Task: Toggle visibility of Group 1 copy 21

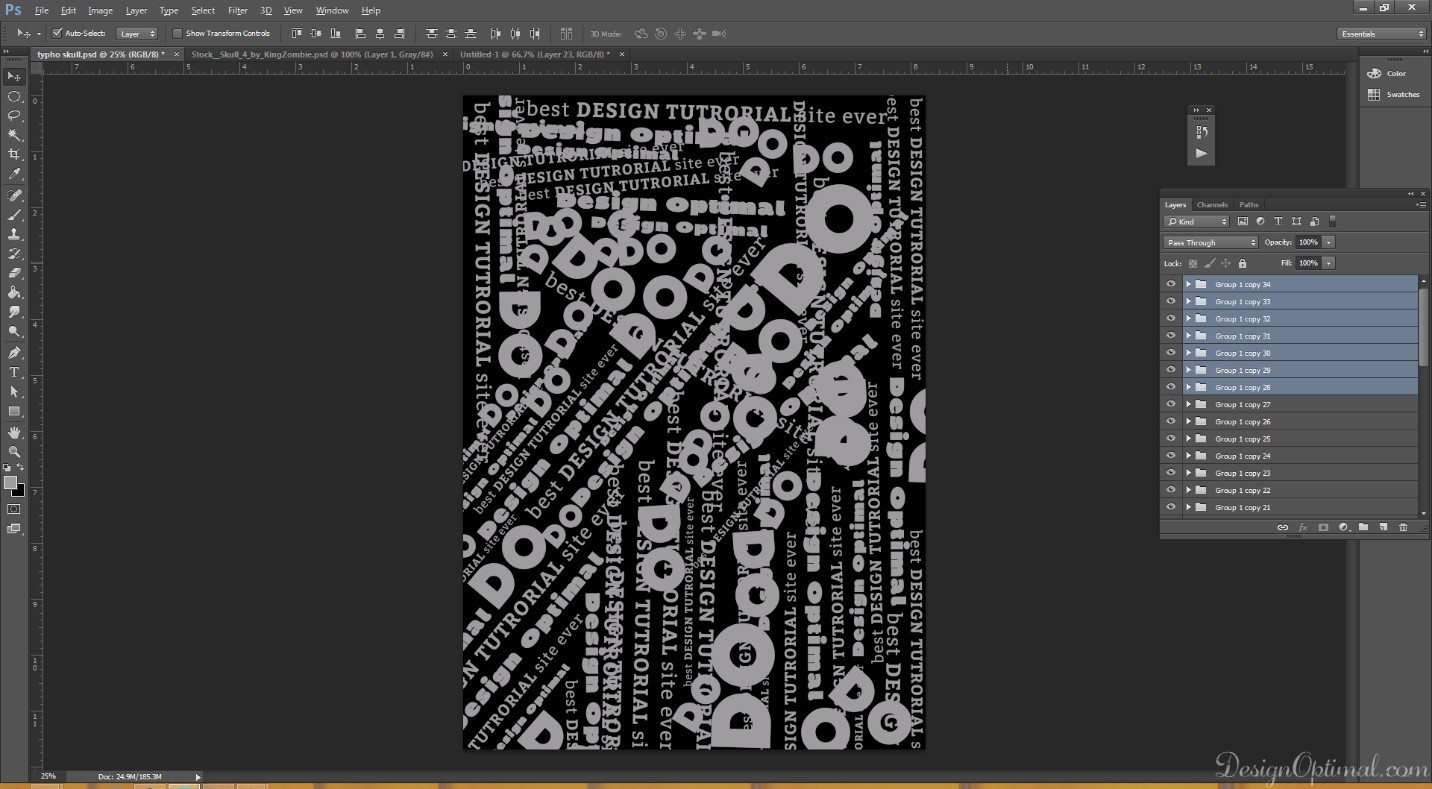Action: click(x=1171, y=507)
